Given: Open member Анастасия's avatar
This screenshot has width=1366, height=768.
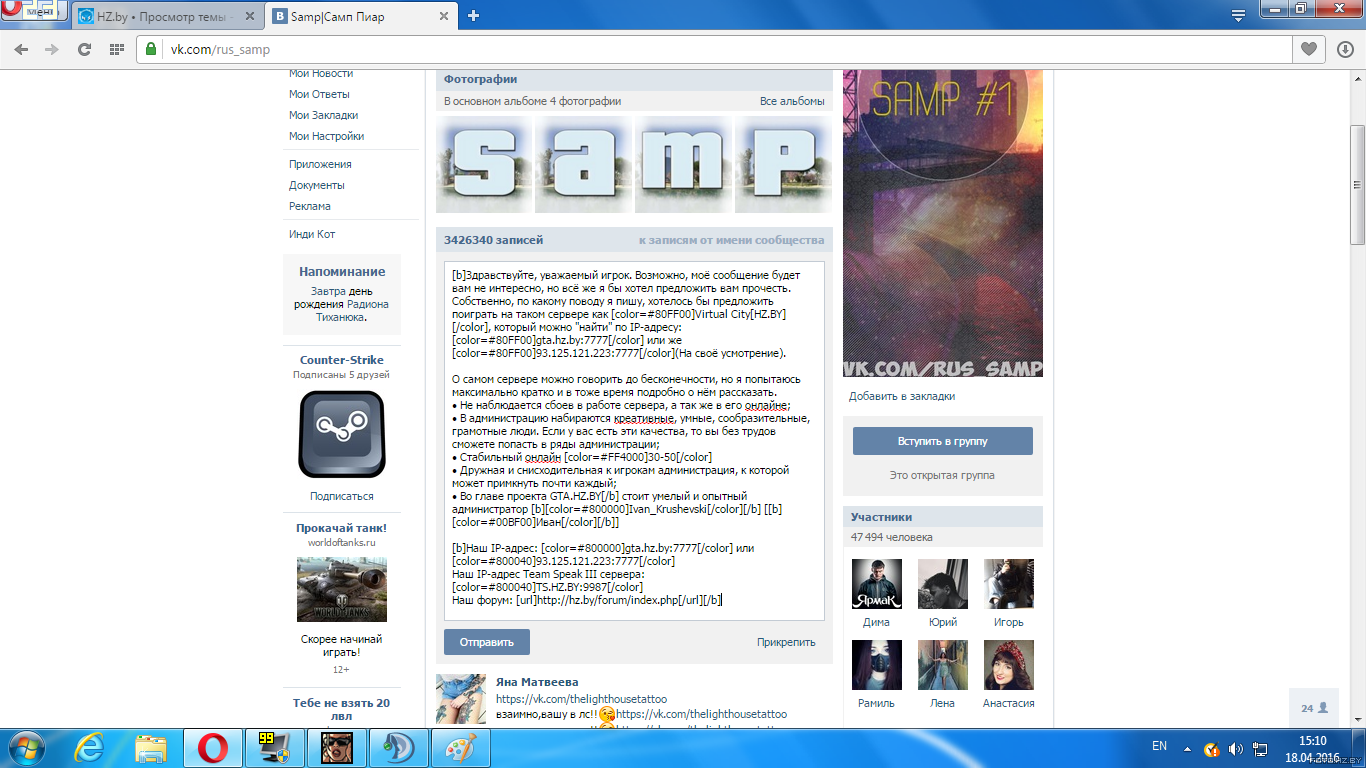Looking at the screenshot, I should (x=1009, y=665).
